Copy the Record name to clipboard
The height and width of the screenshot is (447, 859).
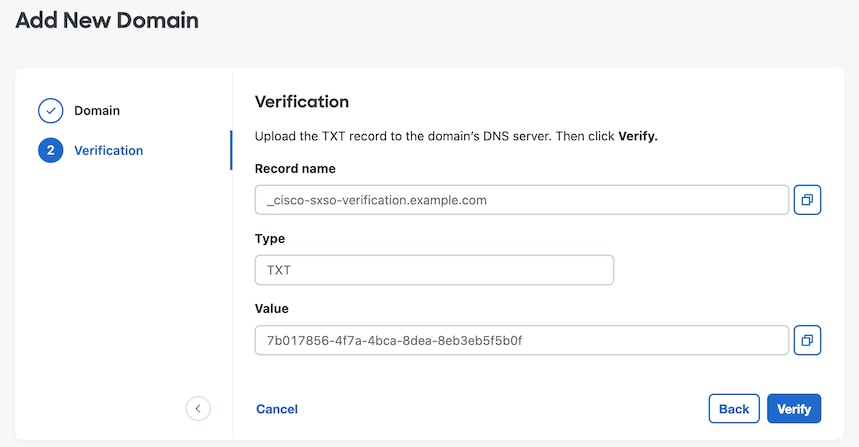click(807, 200)
